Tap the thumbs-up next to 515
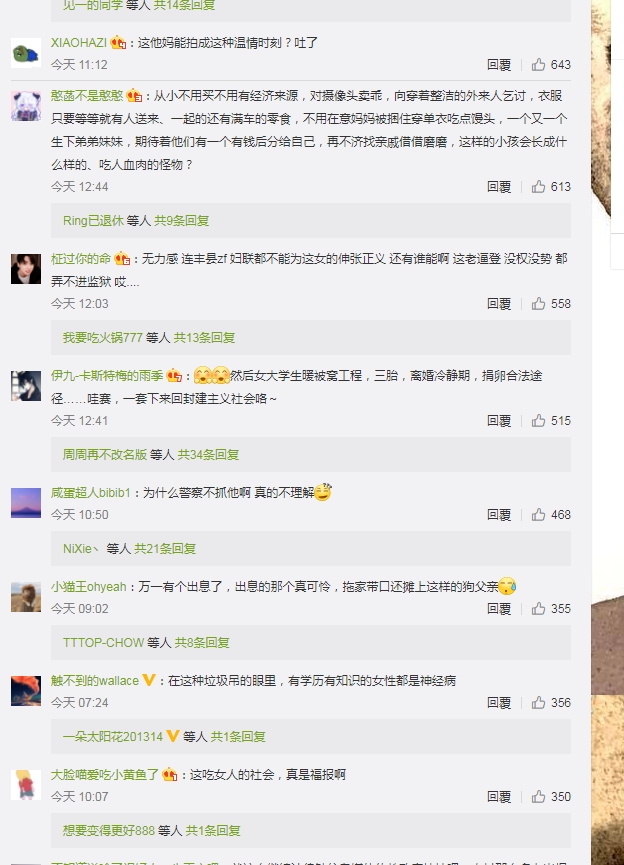 [x=538, y=421]
